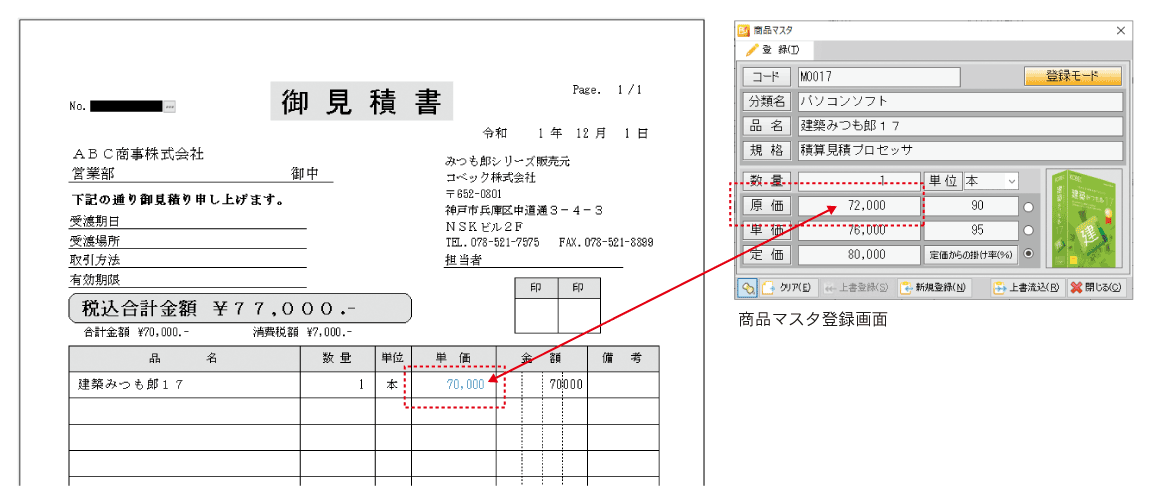The width and height of the screenshot is (1150, 500).
Task: Click the 単価 field showing 76,000
Action: pos(859,230)
